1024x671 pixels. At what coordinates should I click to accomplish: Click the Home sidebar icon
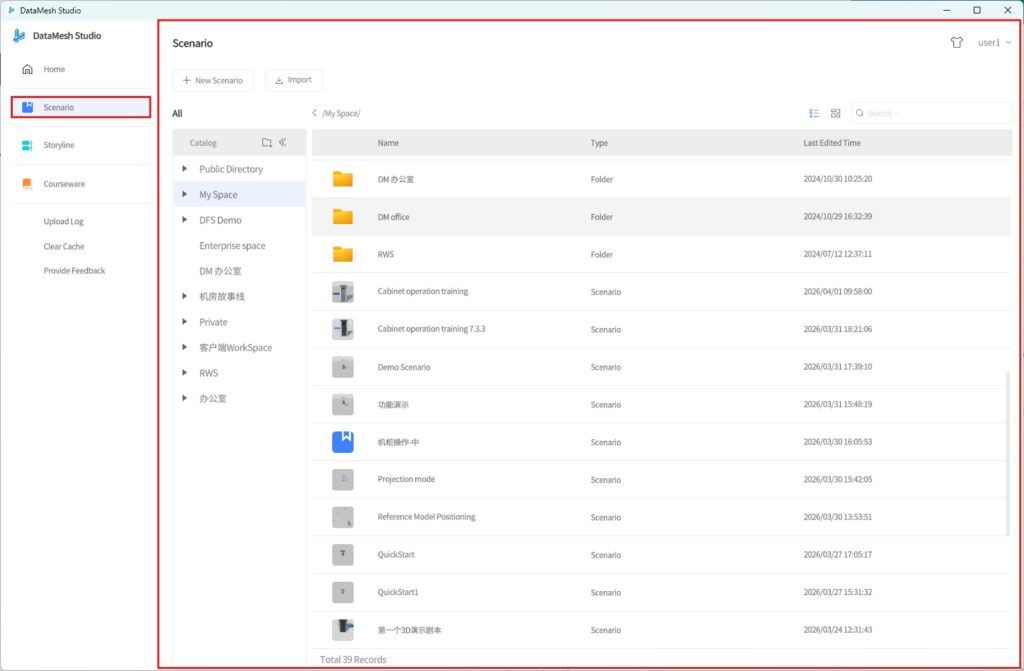point(28,69)
